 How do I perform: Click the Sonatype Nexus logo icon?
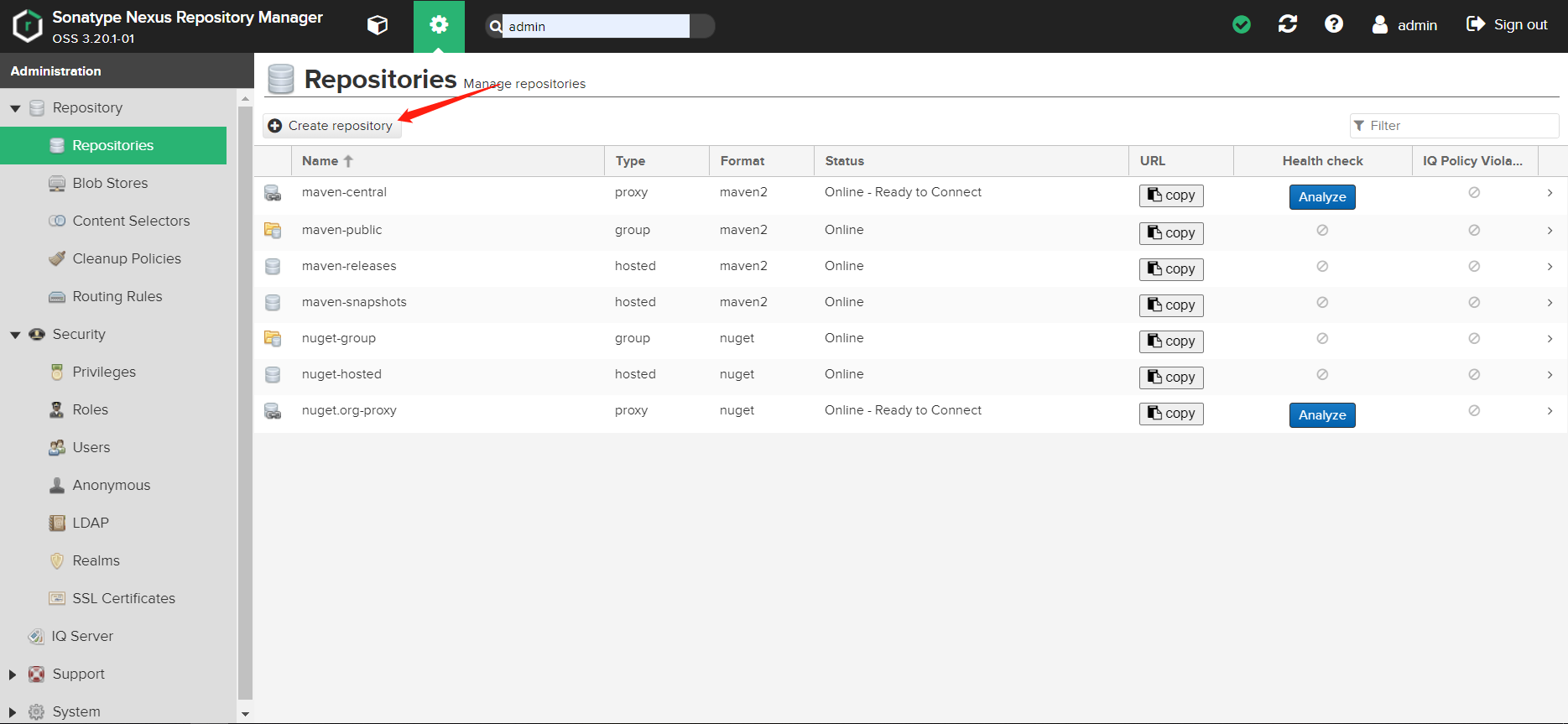pyautogui.click(x=27, y=26)
